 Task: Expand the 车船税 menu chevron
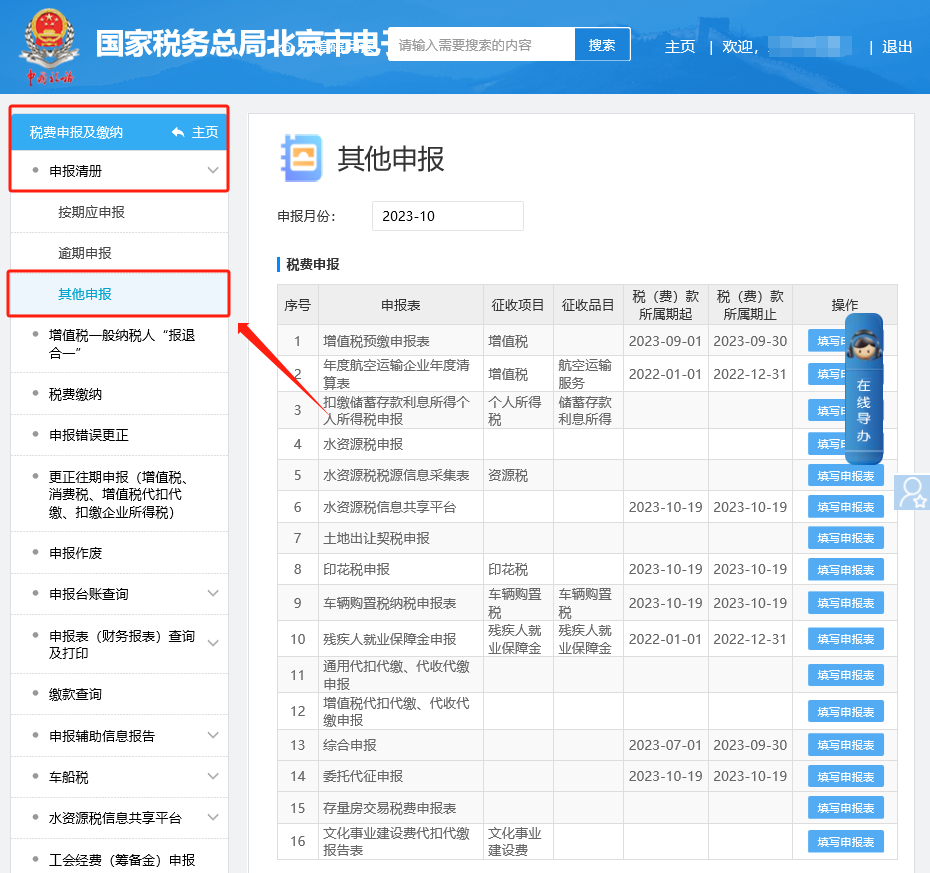click(x=213, y=777)
